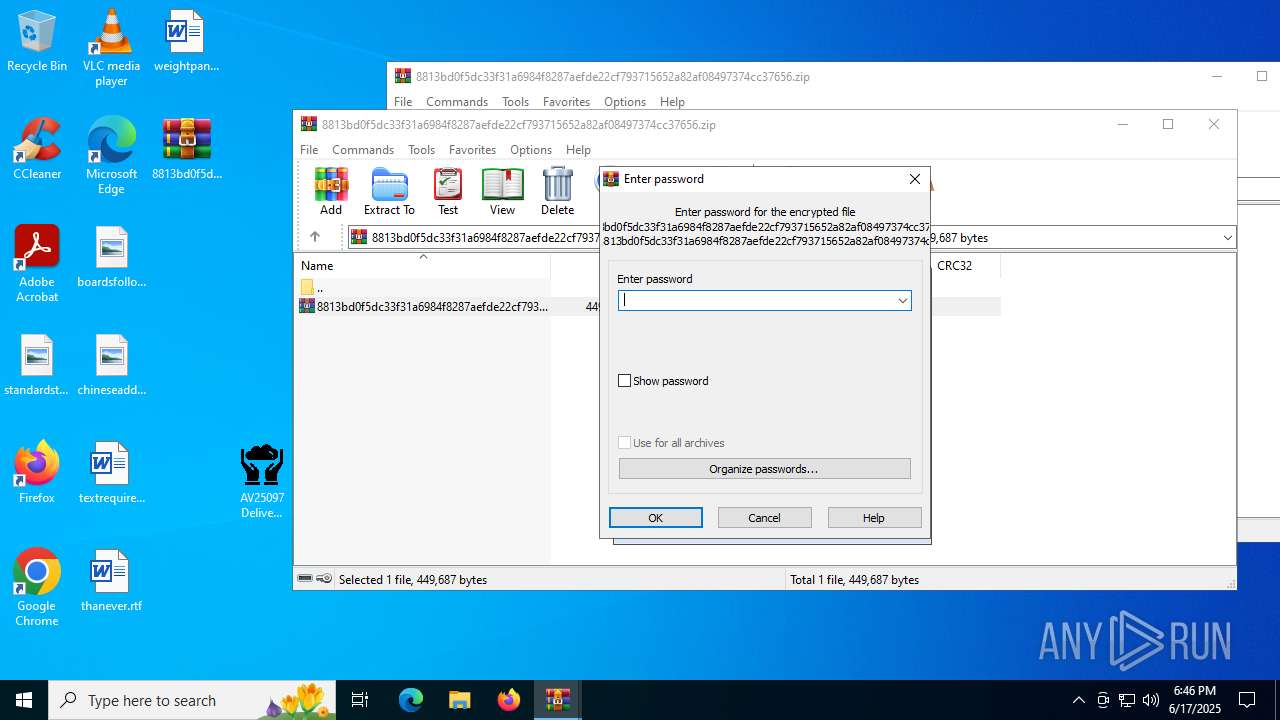This screenshot has height=720, width=1280.
Task: Select the AV25097 Delive desktop icon
Action: pos(261,481)
